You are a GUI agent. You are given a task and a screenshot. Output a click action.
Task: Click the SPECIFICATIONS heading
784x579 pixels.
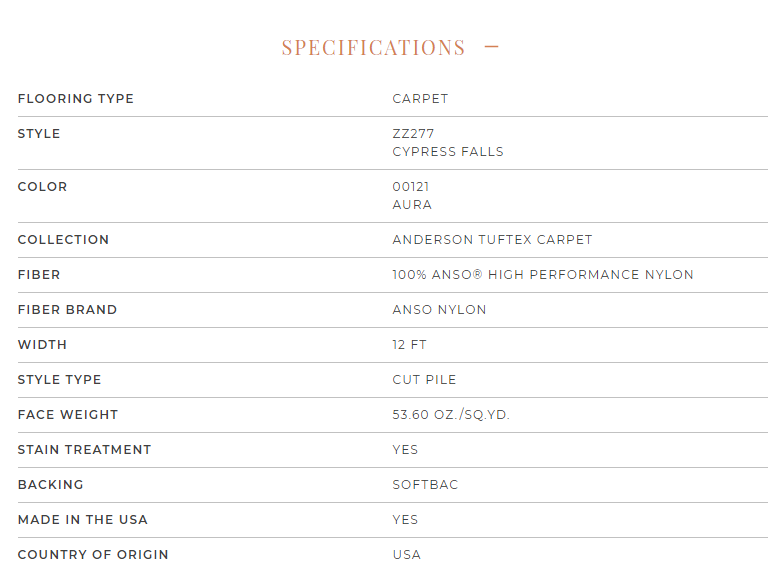click(x=374, y=48)
